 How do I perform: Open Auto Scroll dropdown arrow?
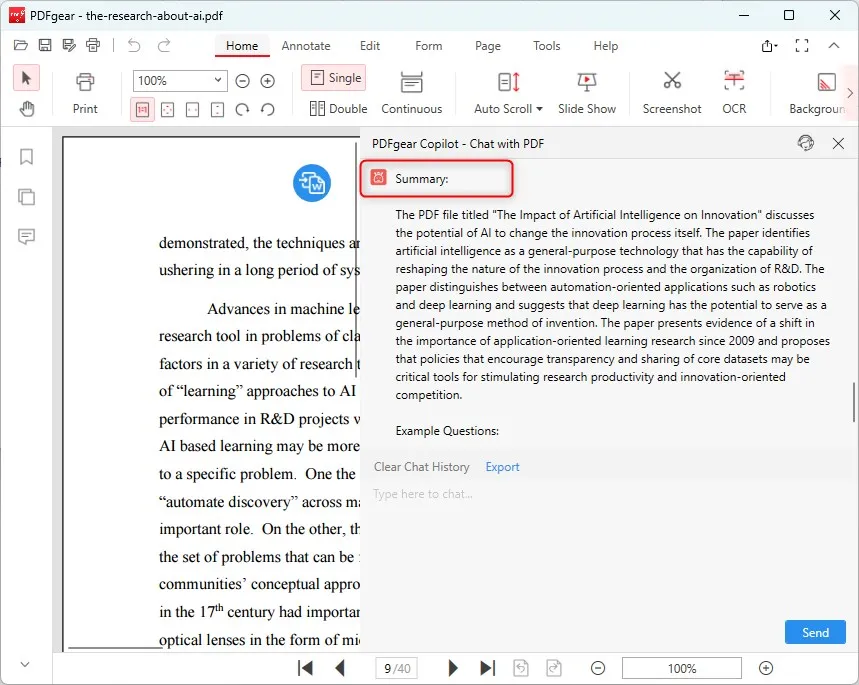(540, 109)
